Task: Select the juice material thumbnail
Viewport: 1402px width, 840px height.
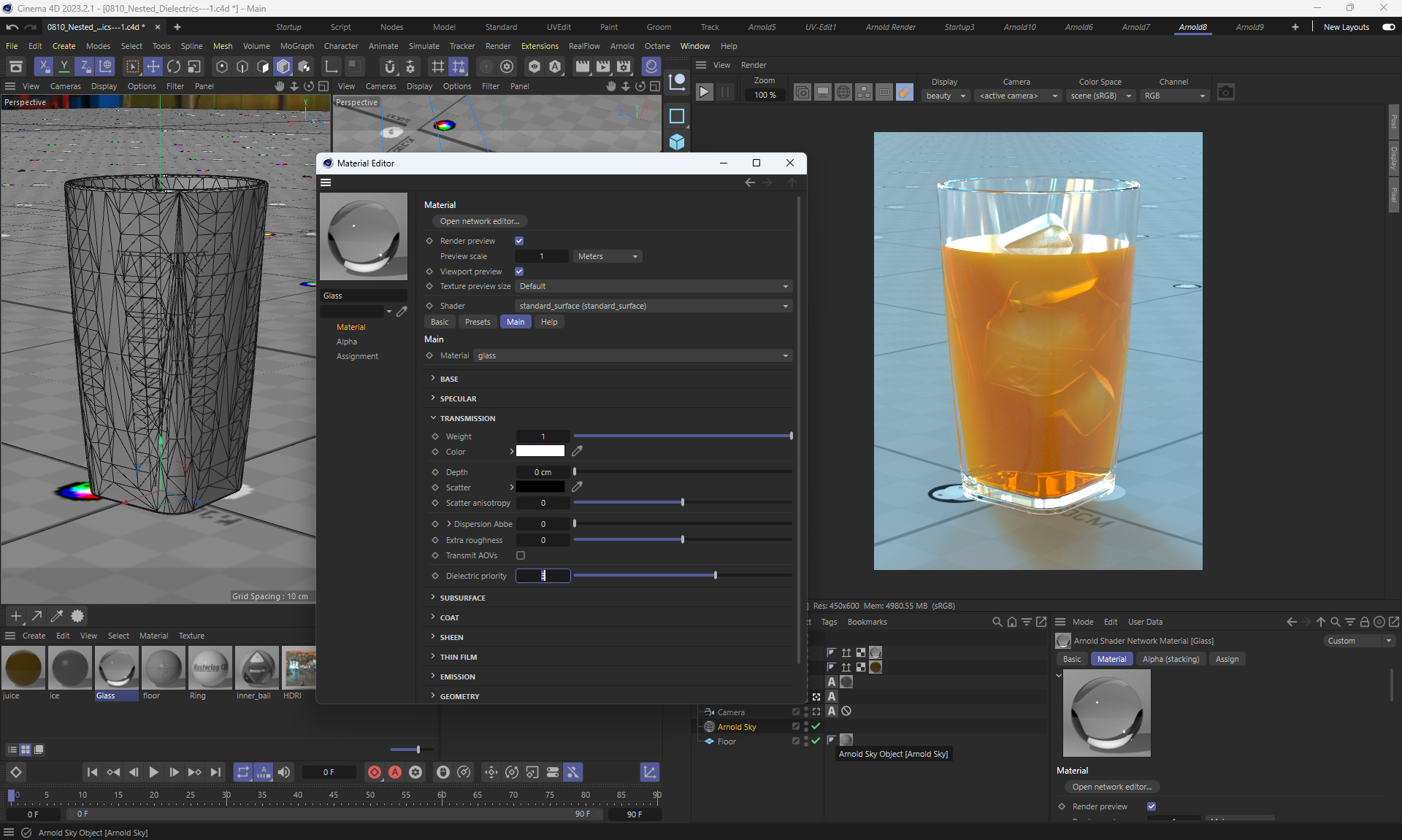Action: click(24, 668)
